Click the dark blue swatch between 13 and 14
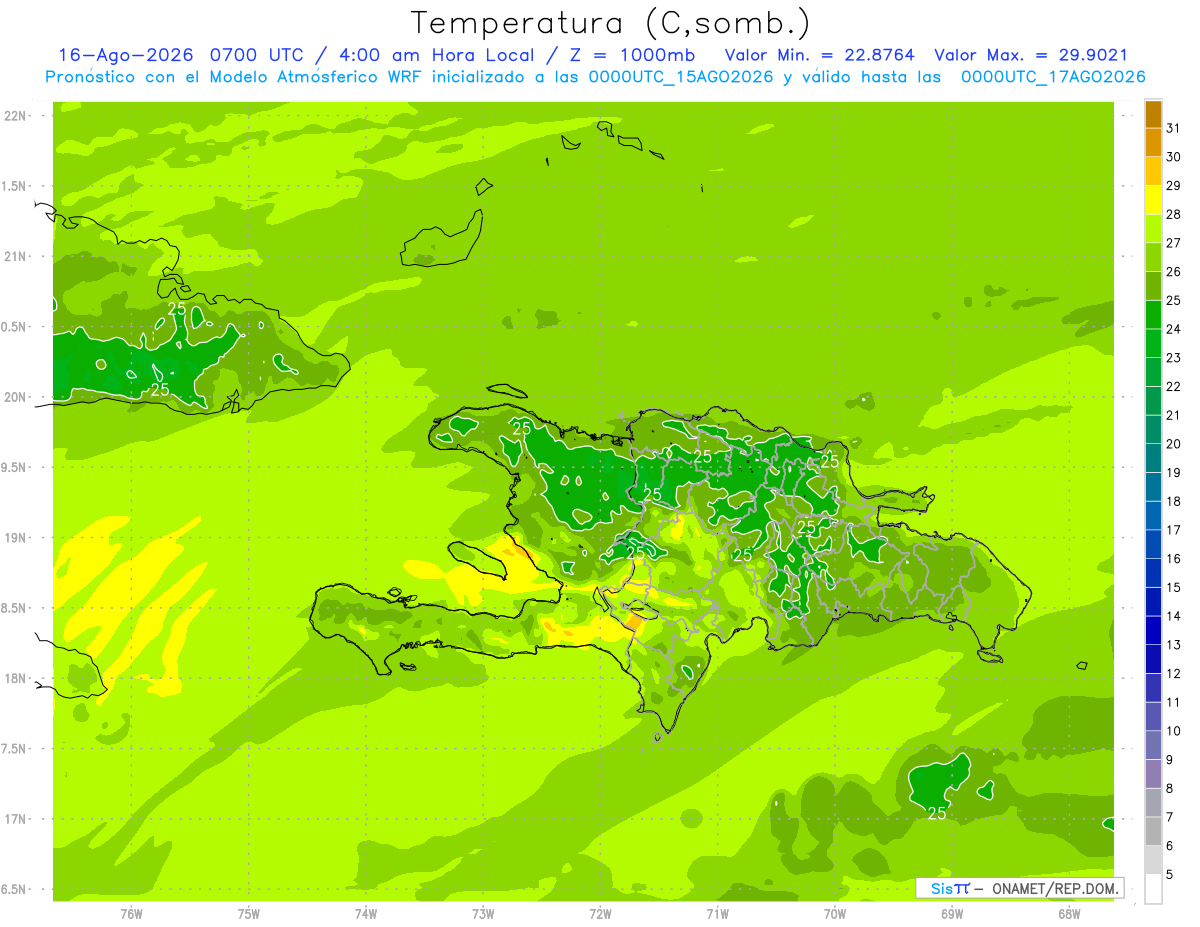The width and height of the screenshot is (1200, 927). (1153, 631)
